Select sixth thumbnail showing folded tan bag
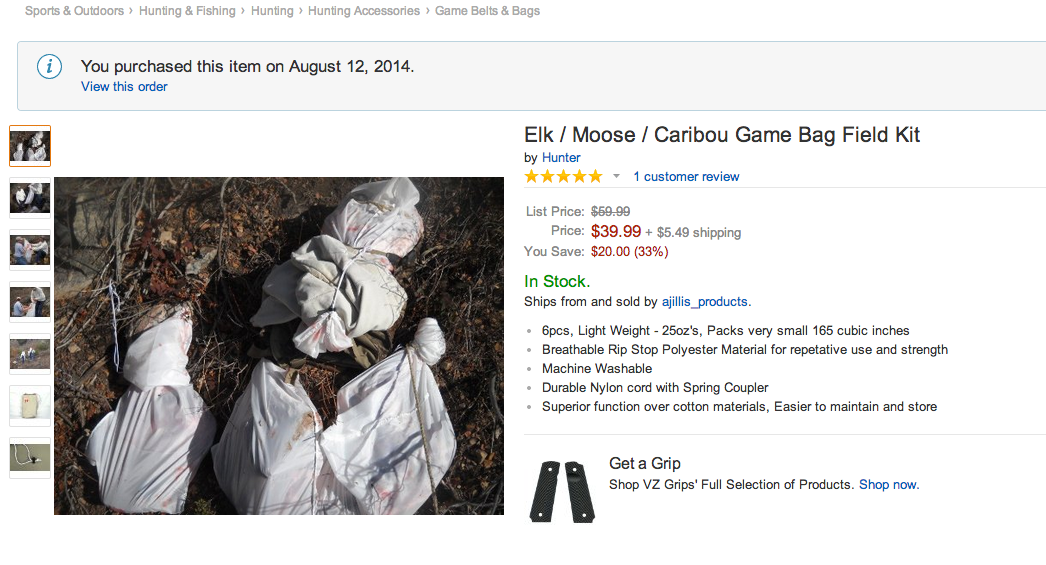Viewport: 1046px width, 565px height. pyautogui.click(x=30, y=405)
